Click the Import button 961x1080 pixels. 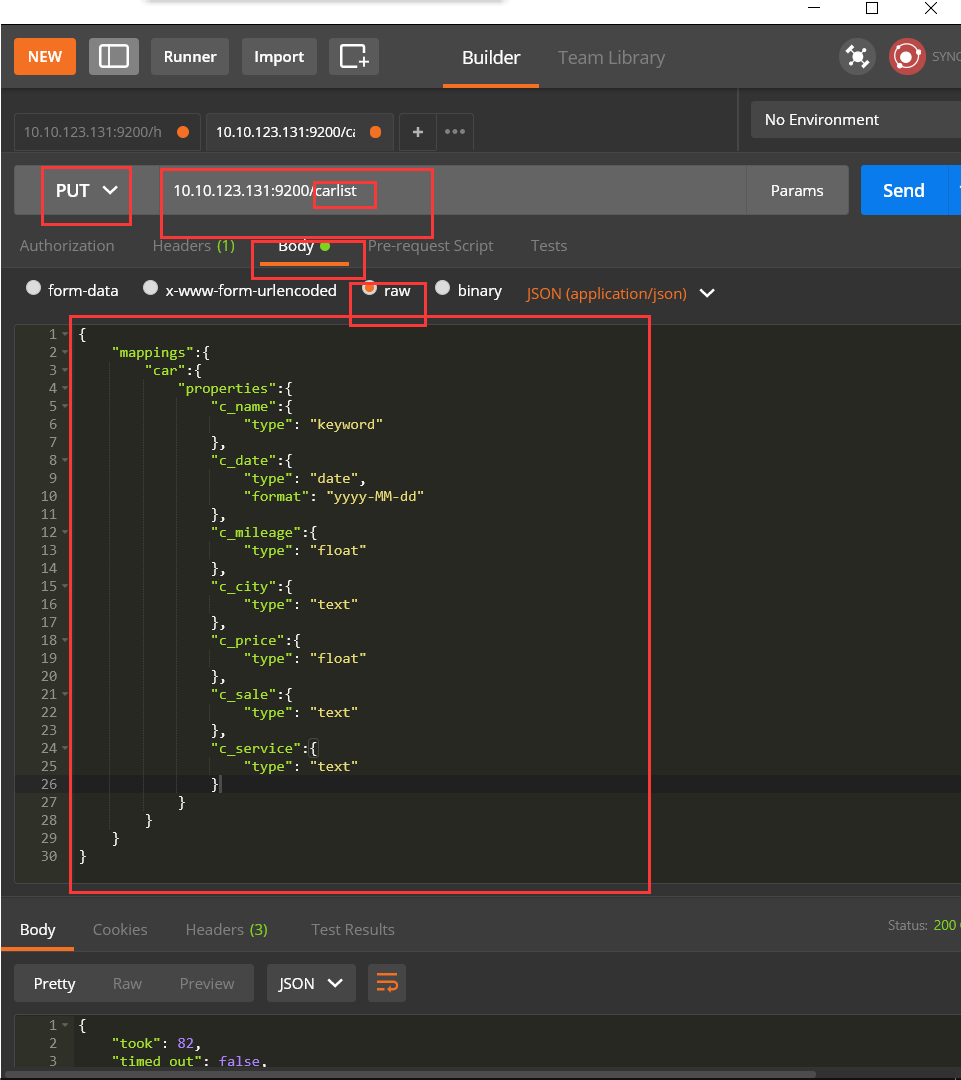click(x=279, y=56)
